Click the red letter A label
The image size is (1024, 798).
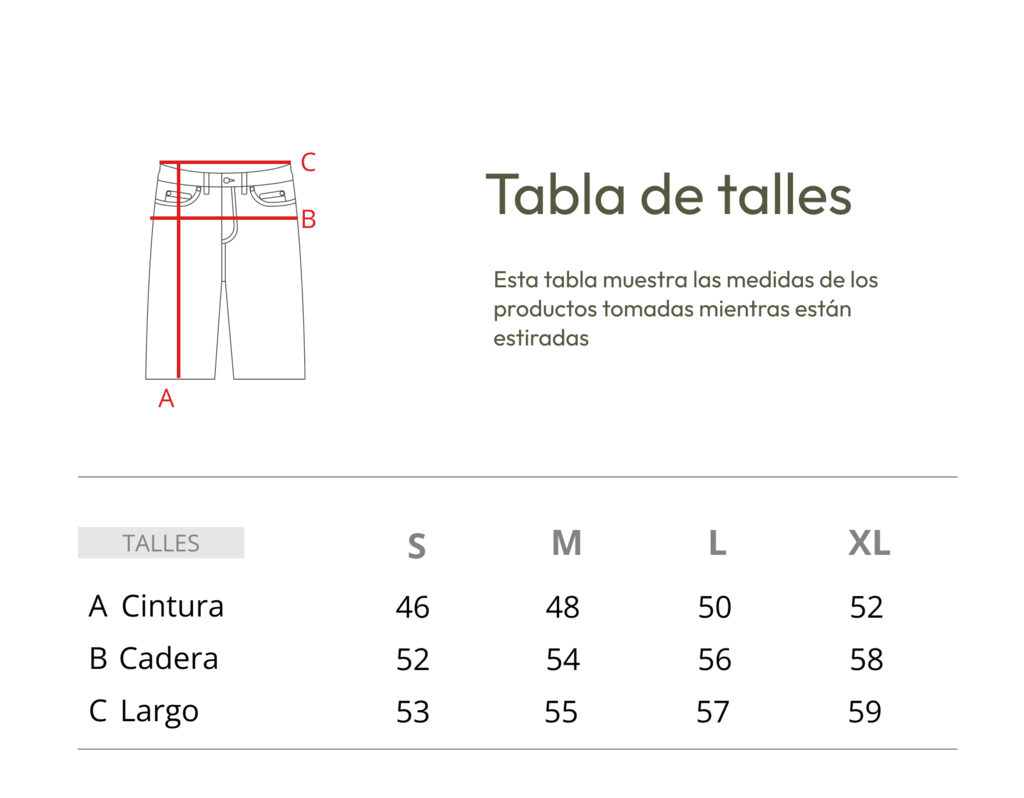click(x=167, y=398)
